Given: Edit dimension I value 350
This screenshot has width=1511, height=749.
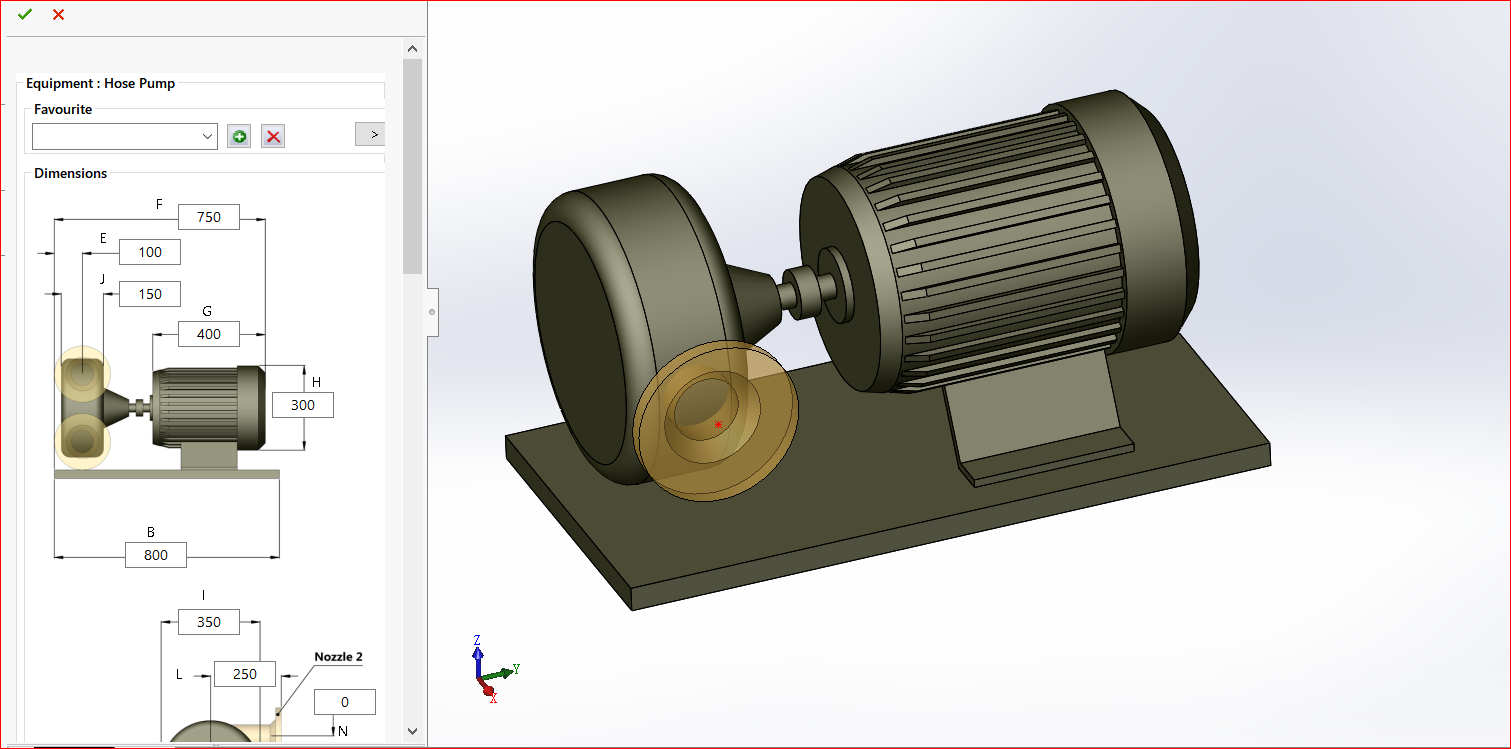Looking at the screenshot, I should pos(209,622).
